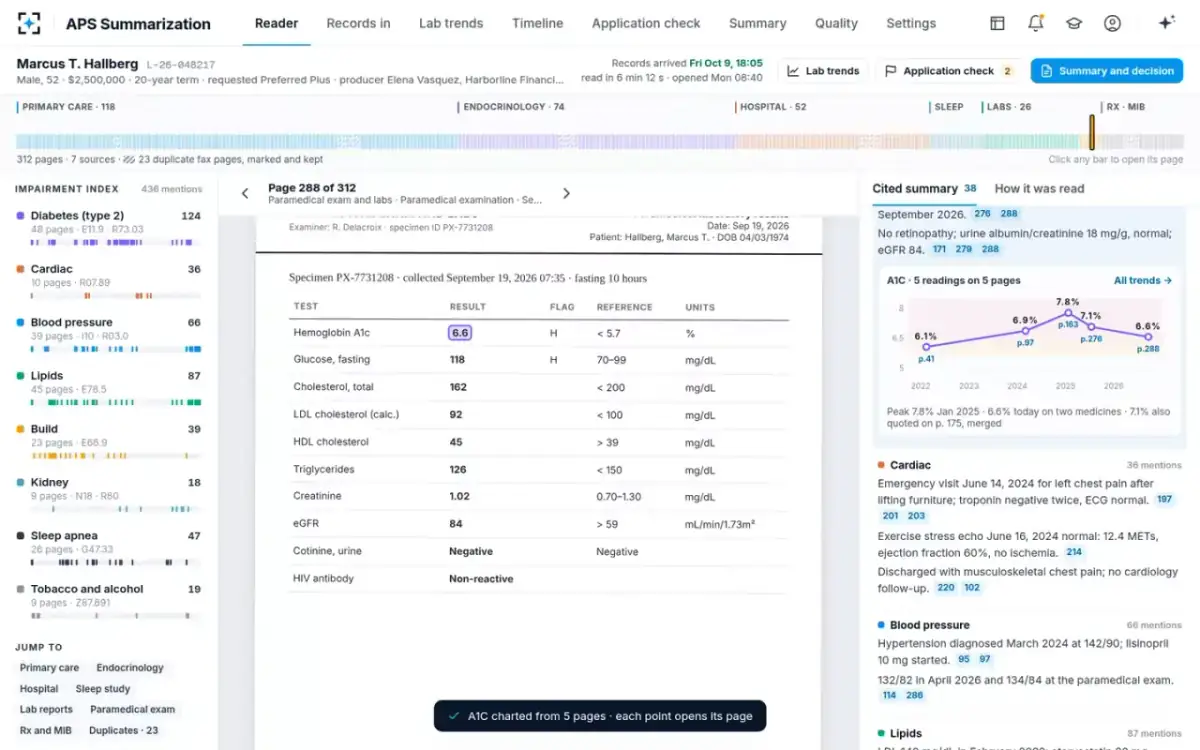Image resolution: width=1200 pixels, height=750 pixels.
Task: Open the Summary tab
Action: 757,23
